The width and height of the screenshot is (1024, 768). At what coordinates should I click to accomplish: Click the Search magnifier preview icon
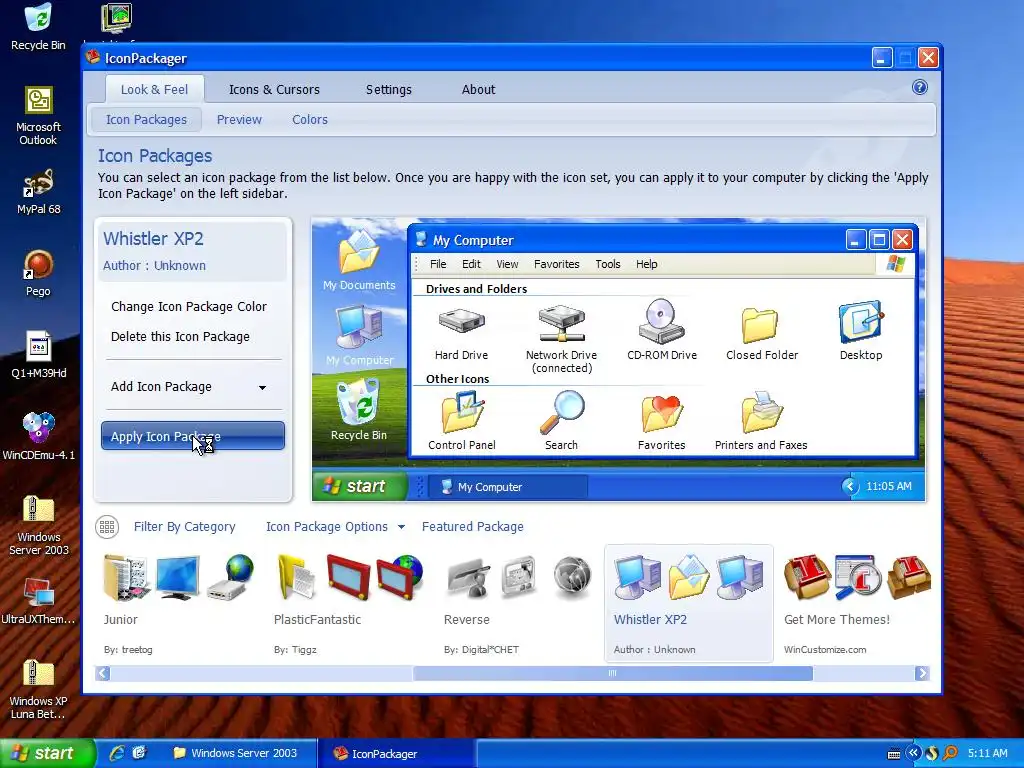click(562, 411)
